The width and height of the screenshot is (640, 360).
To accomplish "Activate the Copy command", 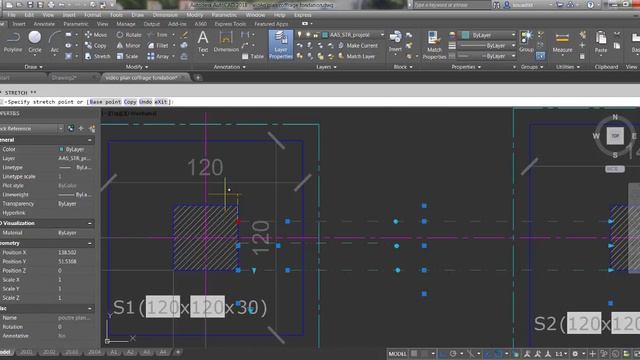I will (x=96, y=45).
